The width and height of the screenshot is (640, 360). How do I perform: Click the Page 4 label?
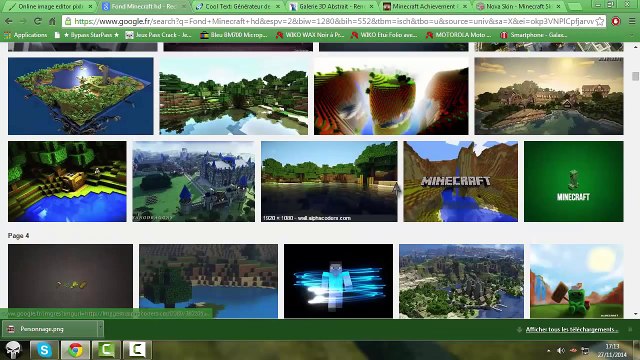click(x=18, y=236)
